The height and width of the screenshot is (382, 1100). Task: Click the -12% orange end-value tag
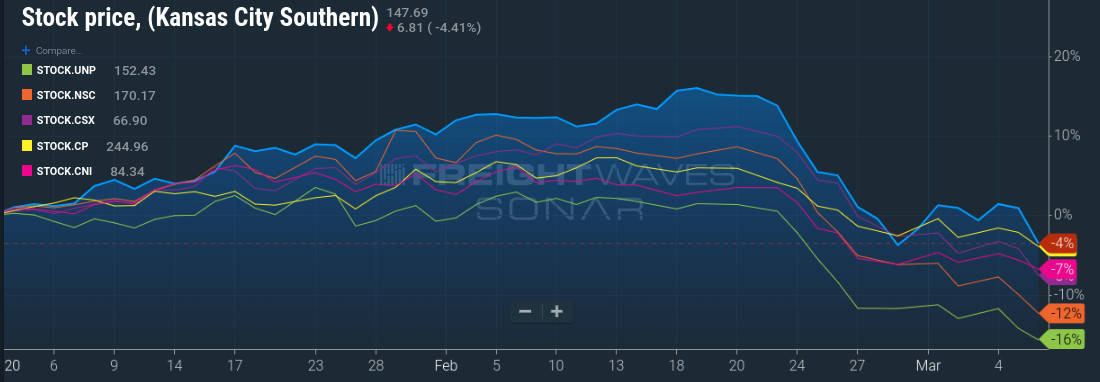pos(1061,313)
